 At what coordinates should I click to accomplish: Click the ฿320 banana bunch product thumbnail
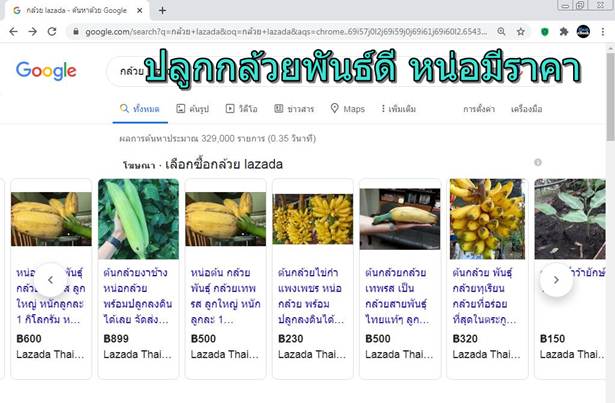point(487,219)
